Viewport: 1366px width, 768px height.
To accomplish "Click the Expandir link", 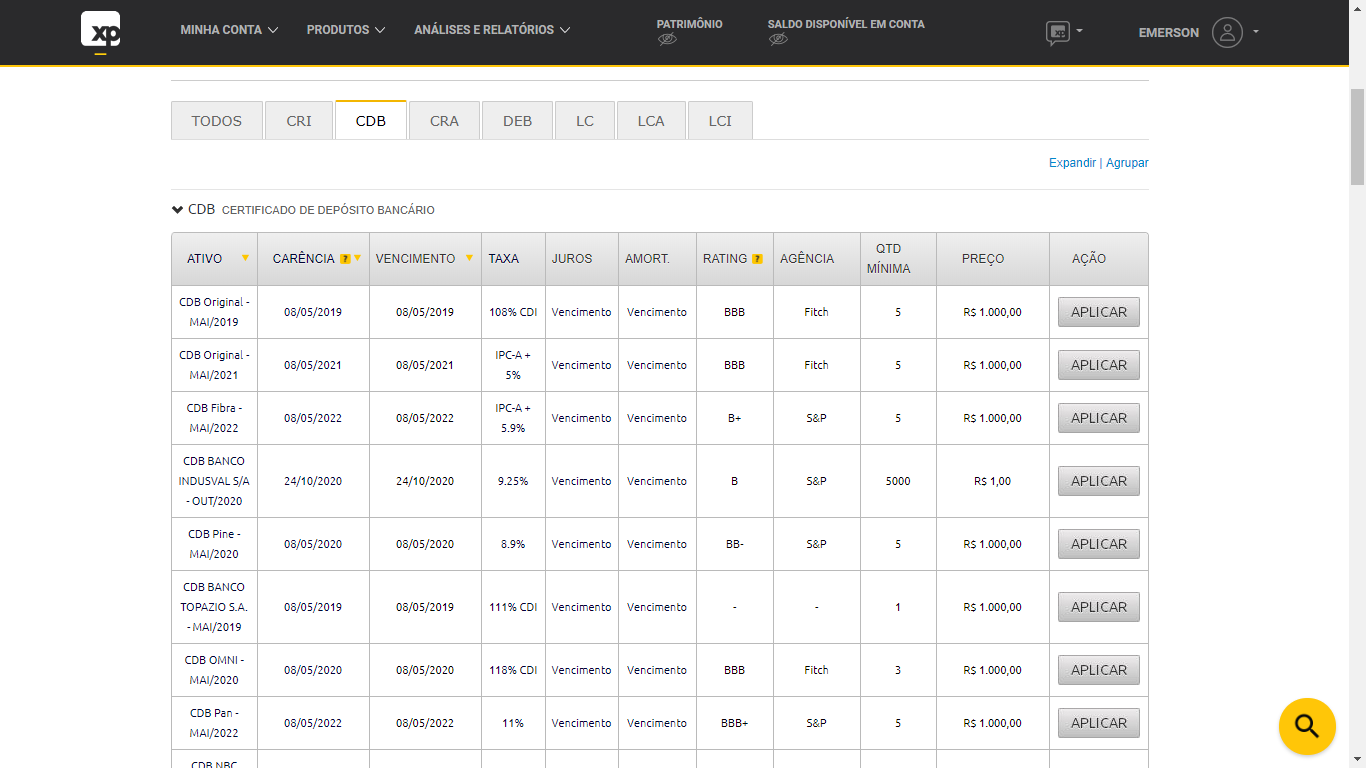I will click(1072, 163).
